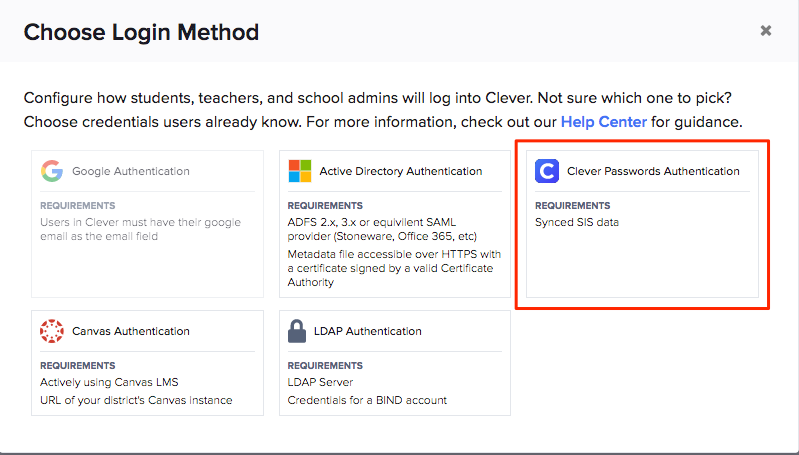This screenshot has width=799, height=455.
Task: Close the Choose Login Method dialog
Action: (x=766, y=31)
